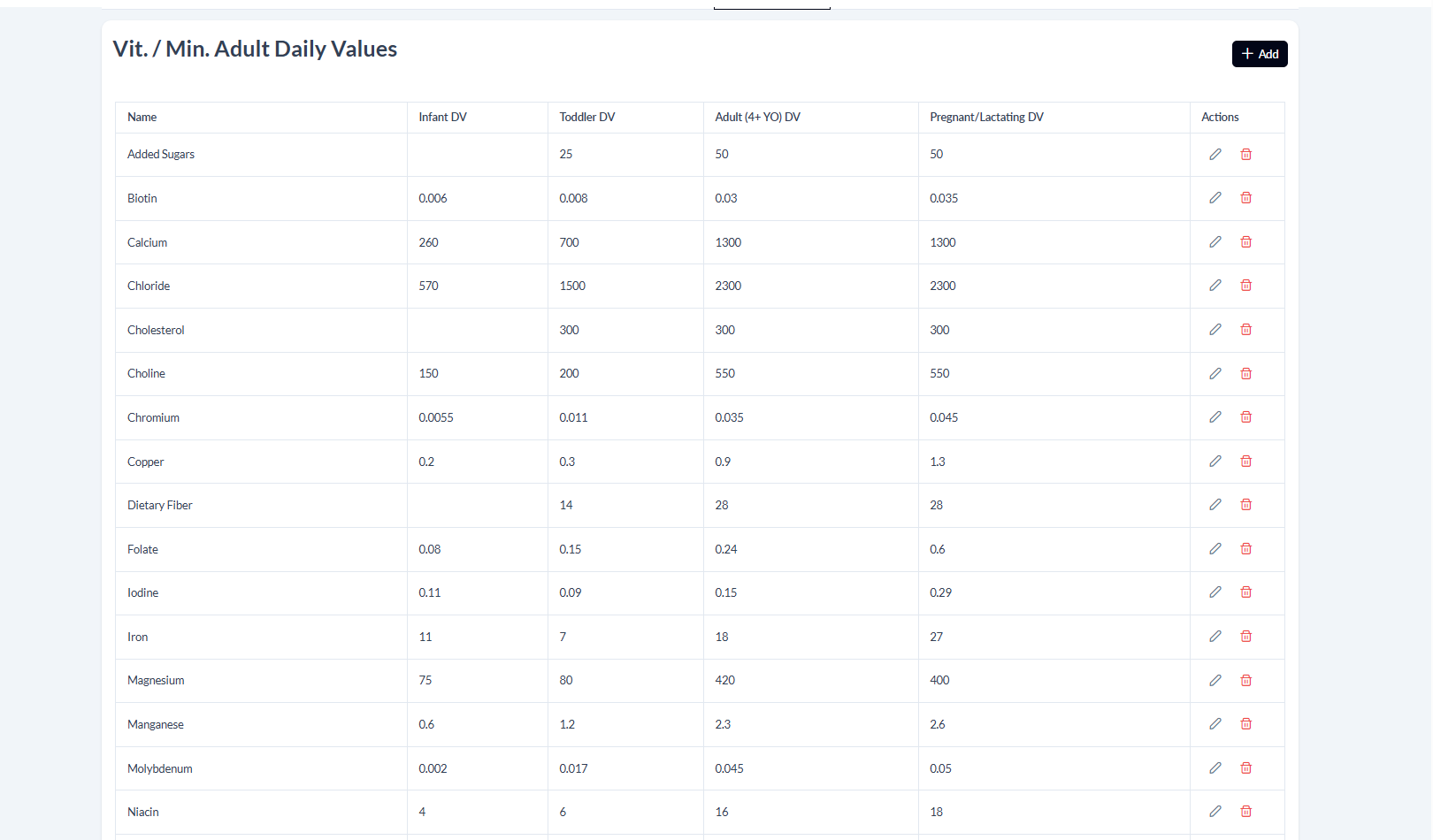Click Iodine's Pregnant/Lactating value 0.29
This screenshot has width=1433, height=840.
tap(940, 593)
